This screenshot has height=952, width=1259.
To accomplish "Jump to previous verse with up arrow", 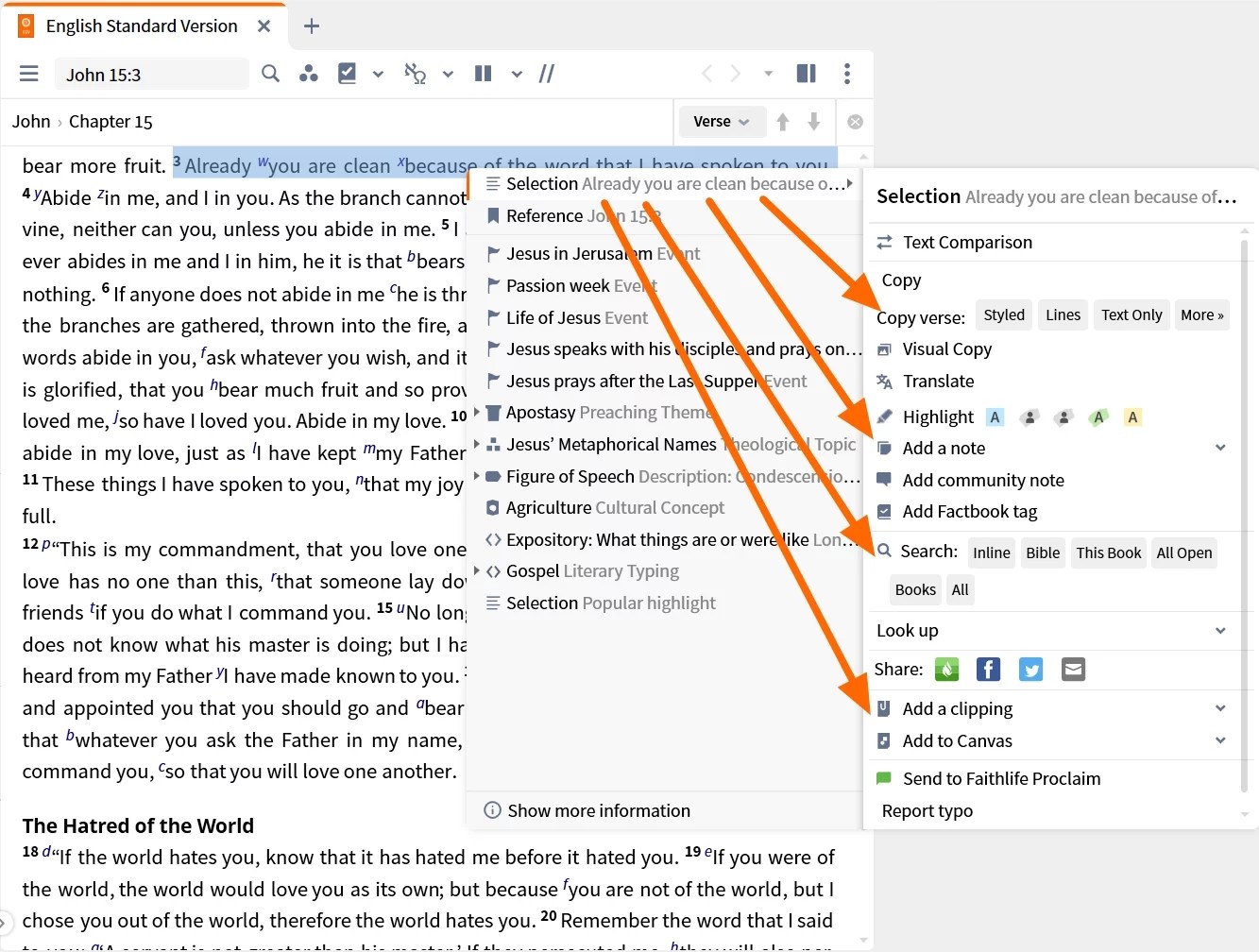I will [783, 122].
